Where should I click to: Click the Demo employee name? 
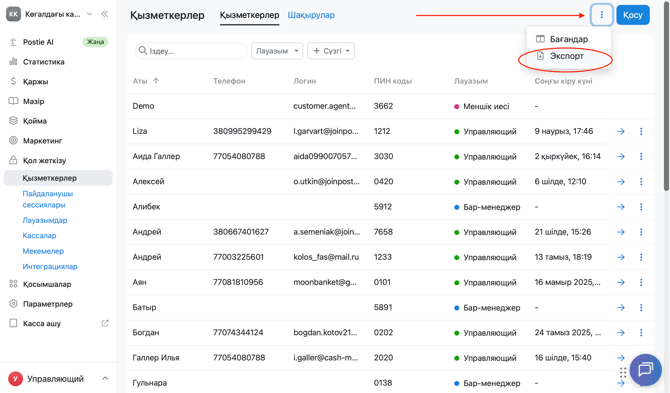coord(143,106)
